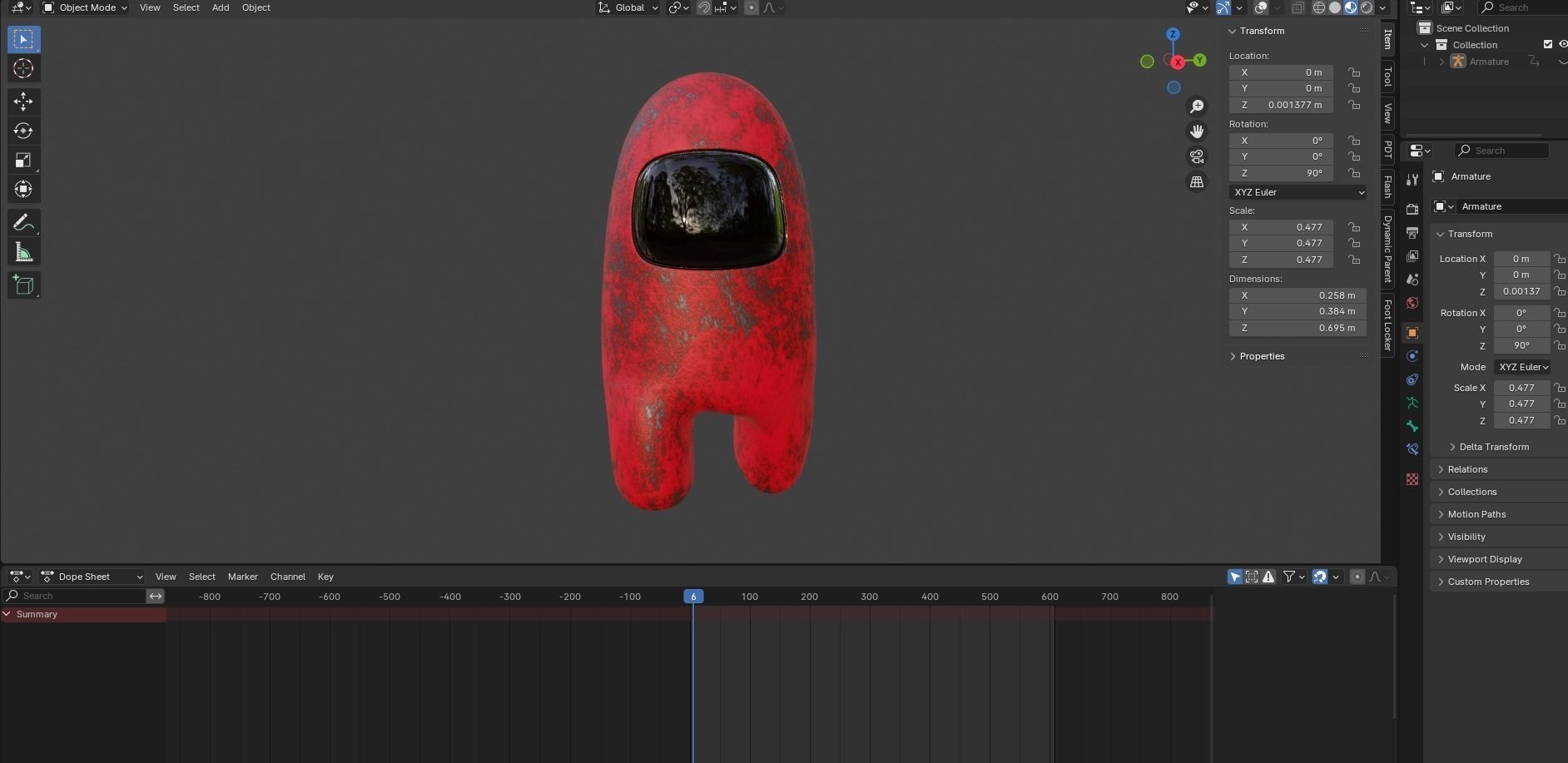The height and width of the screenshot is (763, 1568).
Task: Select the Select Box tool
Action: coord(23,39)
